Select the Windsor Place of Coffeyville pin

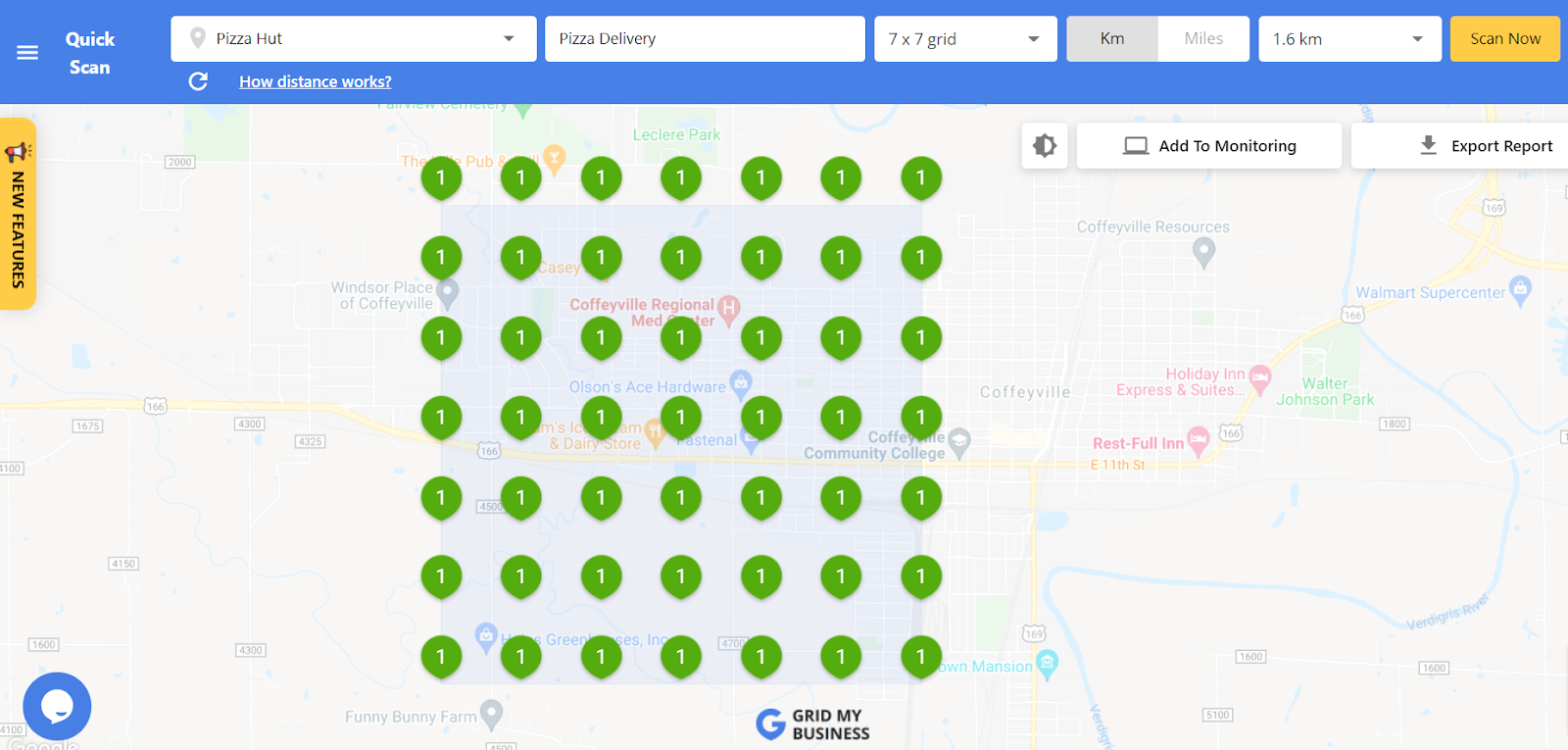tap(447, 293)
